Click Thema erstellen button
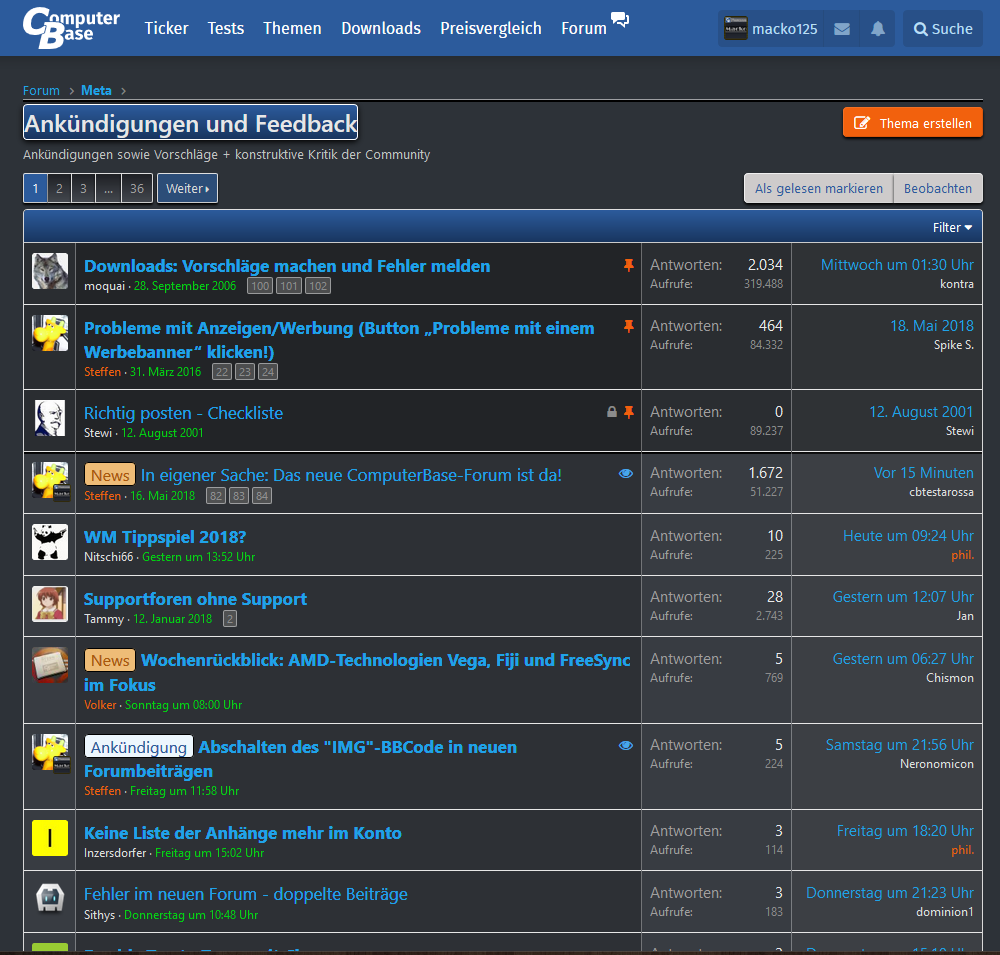The image size is (1000, 955). click(x=913, y=122)
